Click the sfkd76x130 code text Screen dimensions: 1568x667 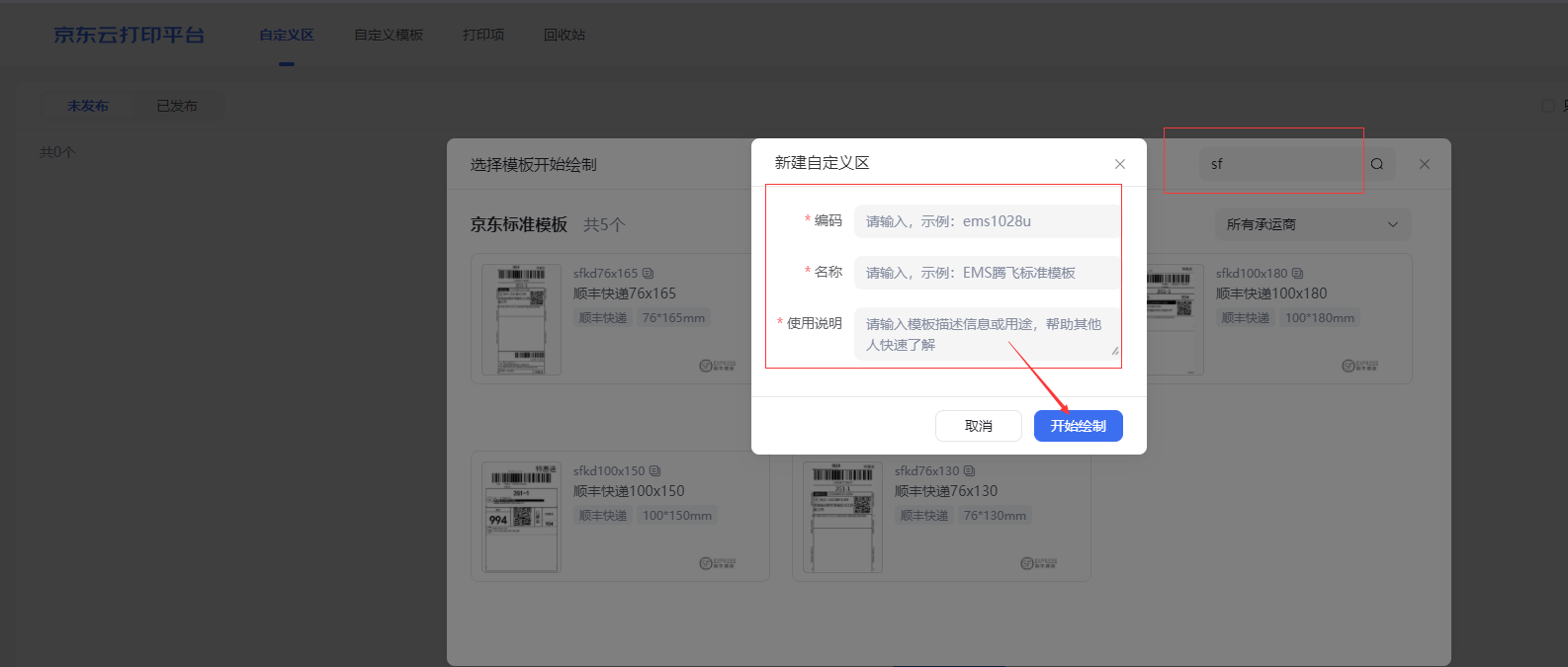[927, 471]
